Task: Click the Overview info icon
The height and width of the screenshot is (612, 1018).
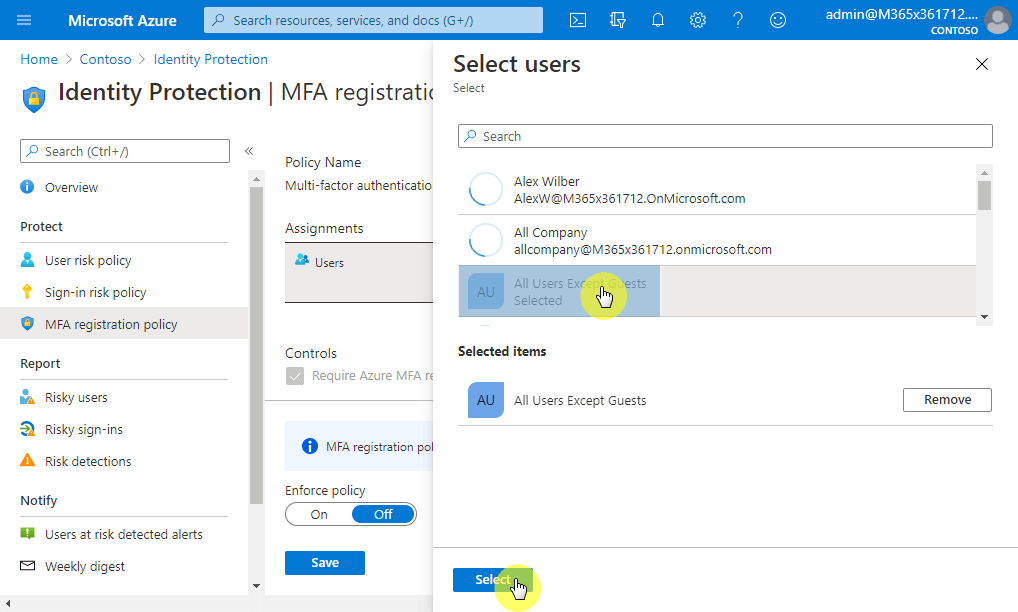Action: click(27, 187)
